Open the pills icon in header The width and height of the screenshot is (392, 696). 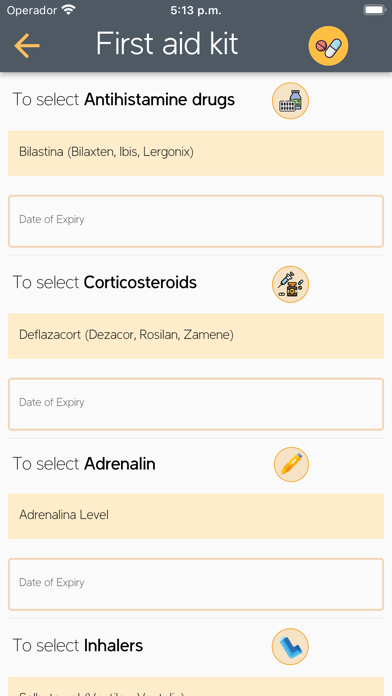pyautogui.click(x=328, y=46)
